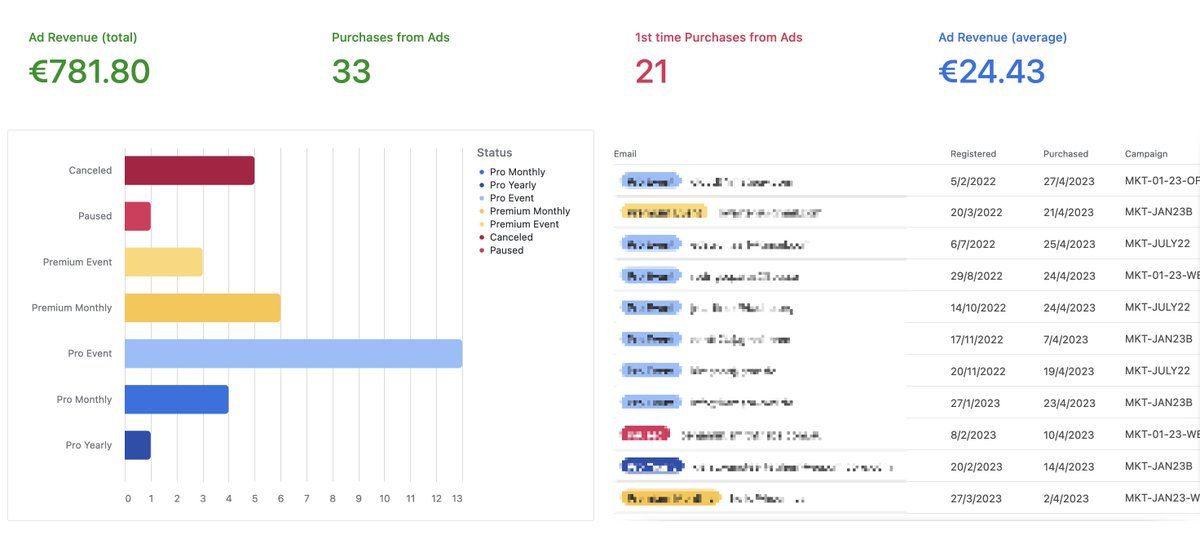Click the Pro Yearly chart bar
This screenshot has height=557, width=1200.
point(137,445)
